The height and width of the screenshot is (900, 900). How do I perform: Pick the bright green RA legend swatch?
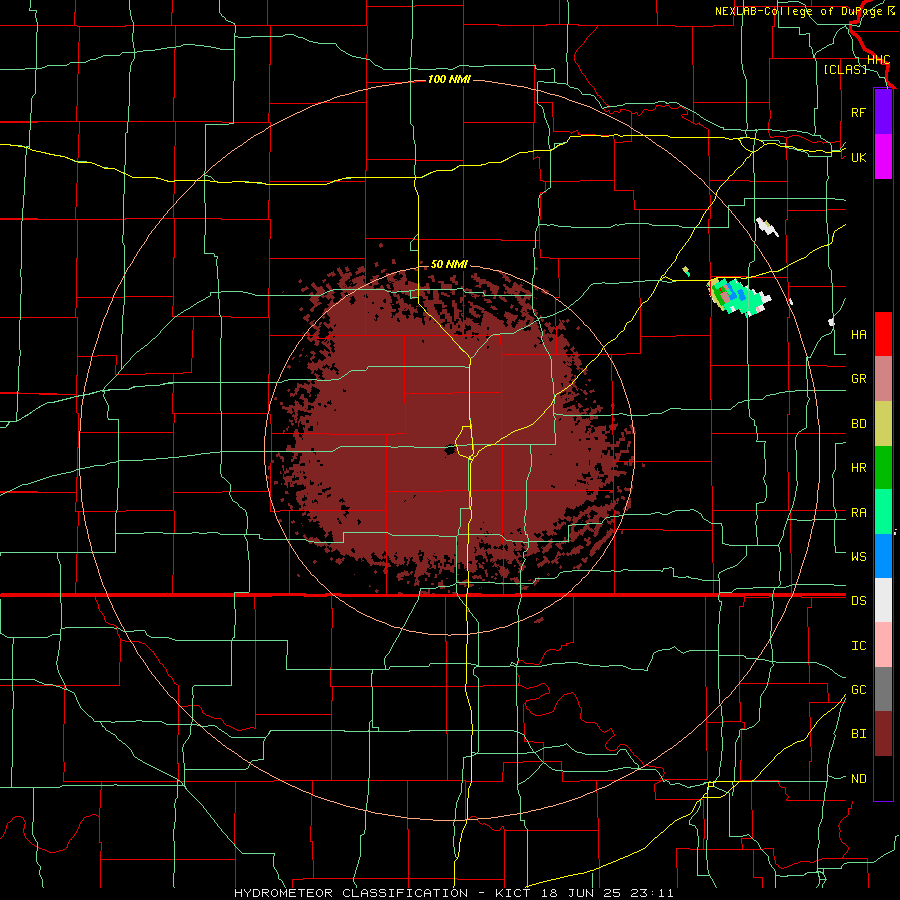click(x=883, y=512)
